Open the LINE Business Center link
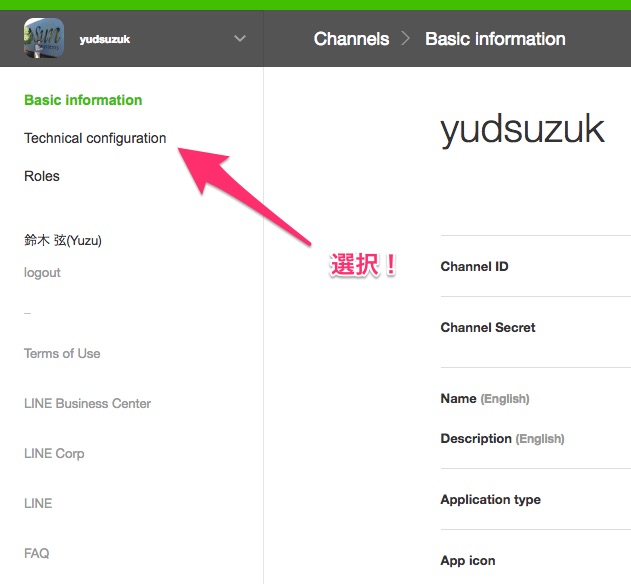Image resolution: width=631 pixels, height=584 pixels. [87, 403]
